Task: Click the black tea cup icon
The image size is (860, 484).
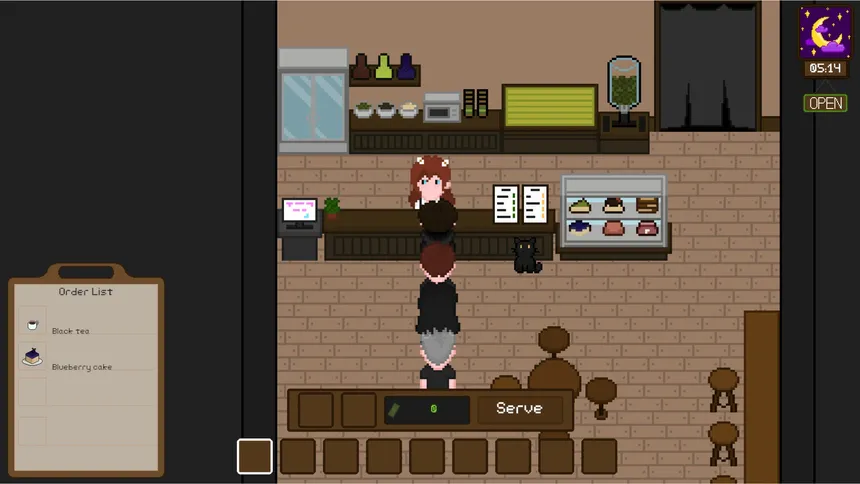Action: 32,324
